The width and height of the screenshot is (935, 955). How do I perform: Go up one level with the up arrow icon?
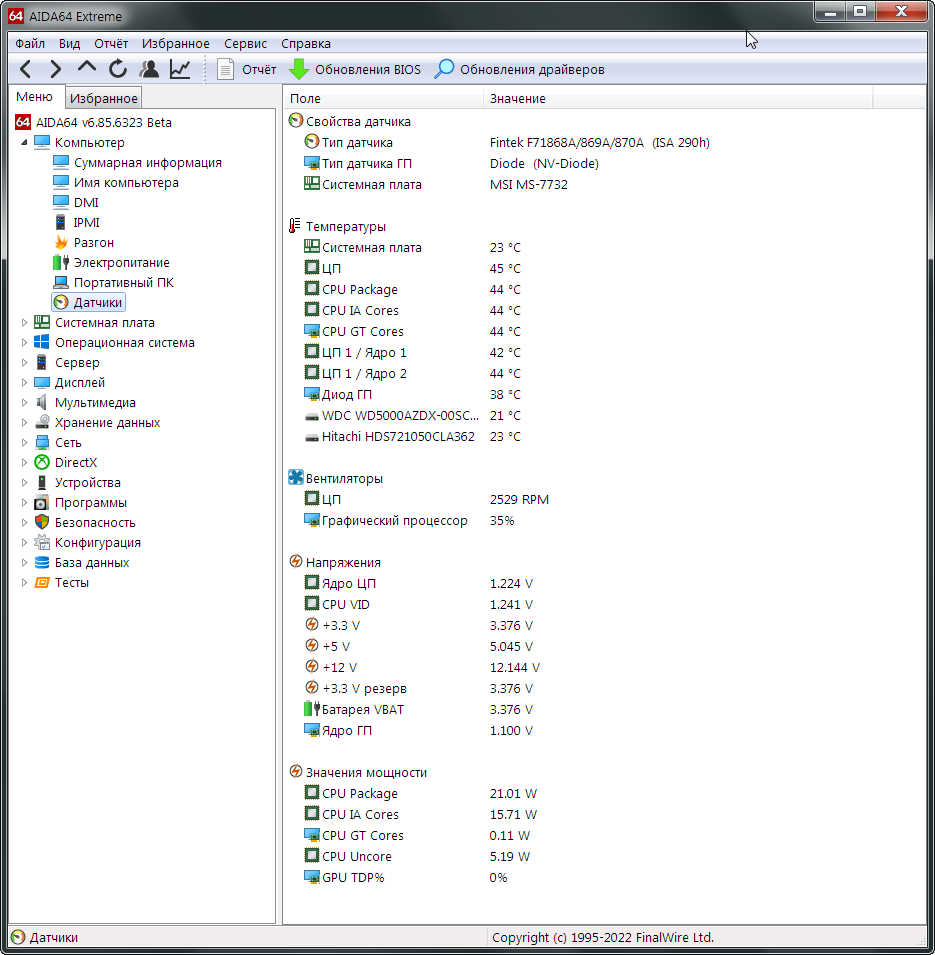87,68
